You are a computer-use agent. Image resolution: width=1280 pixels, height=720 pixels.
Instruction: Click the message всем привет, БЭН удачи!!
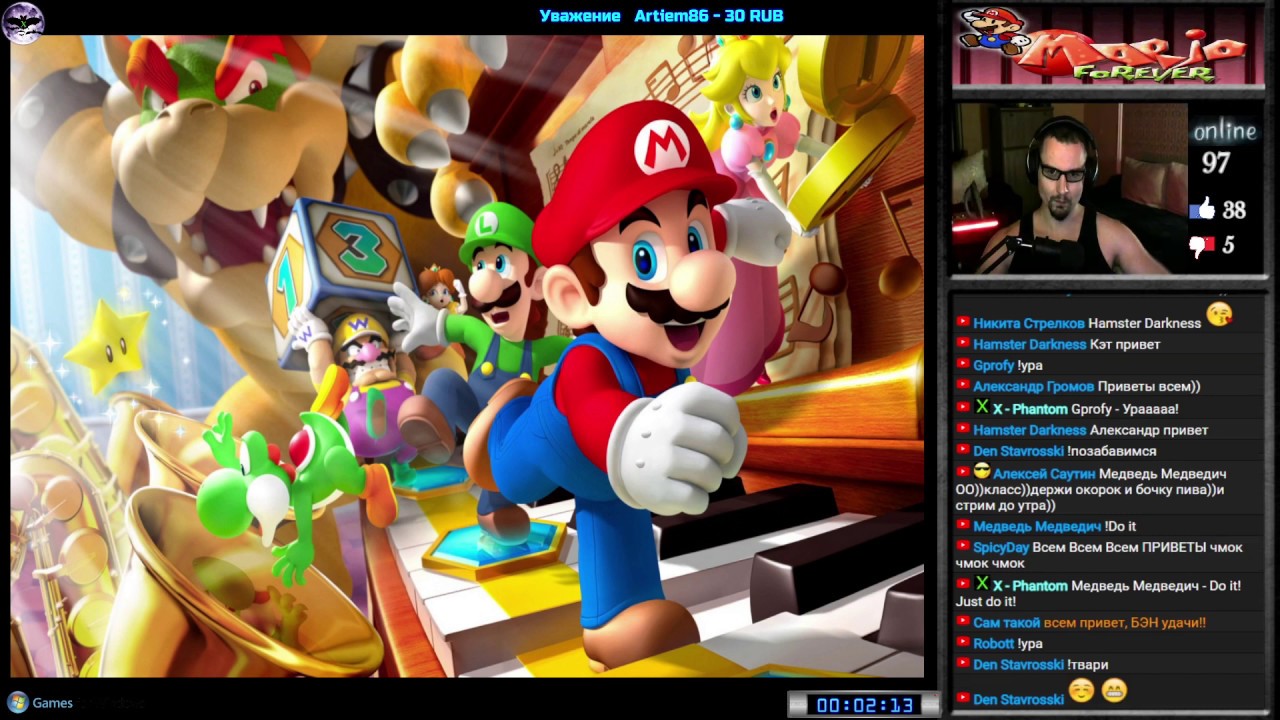pos(1125,622)
